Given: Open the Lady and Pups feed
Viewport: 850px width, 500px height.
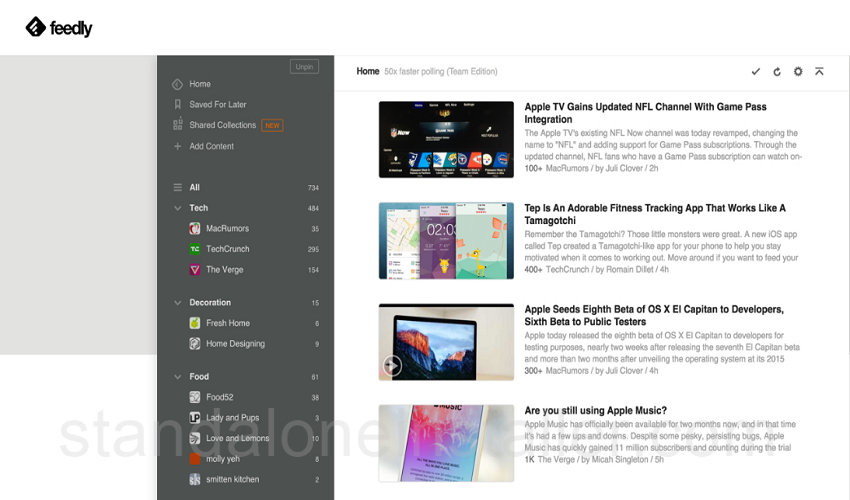Looking at the screenshot, I should coord(233,418).
